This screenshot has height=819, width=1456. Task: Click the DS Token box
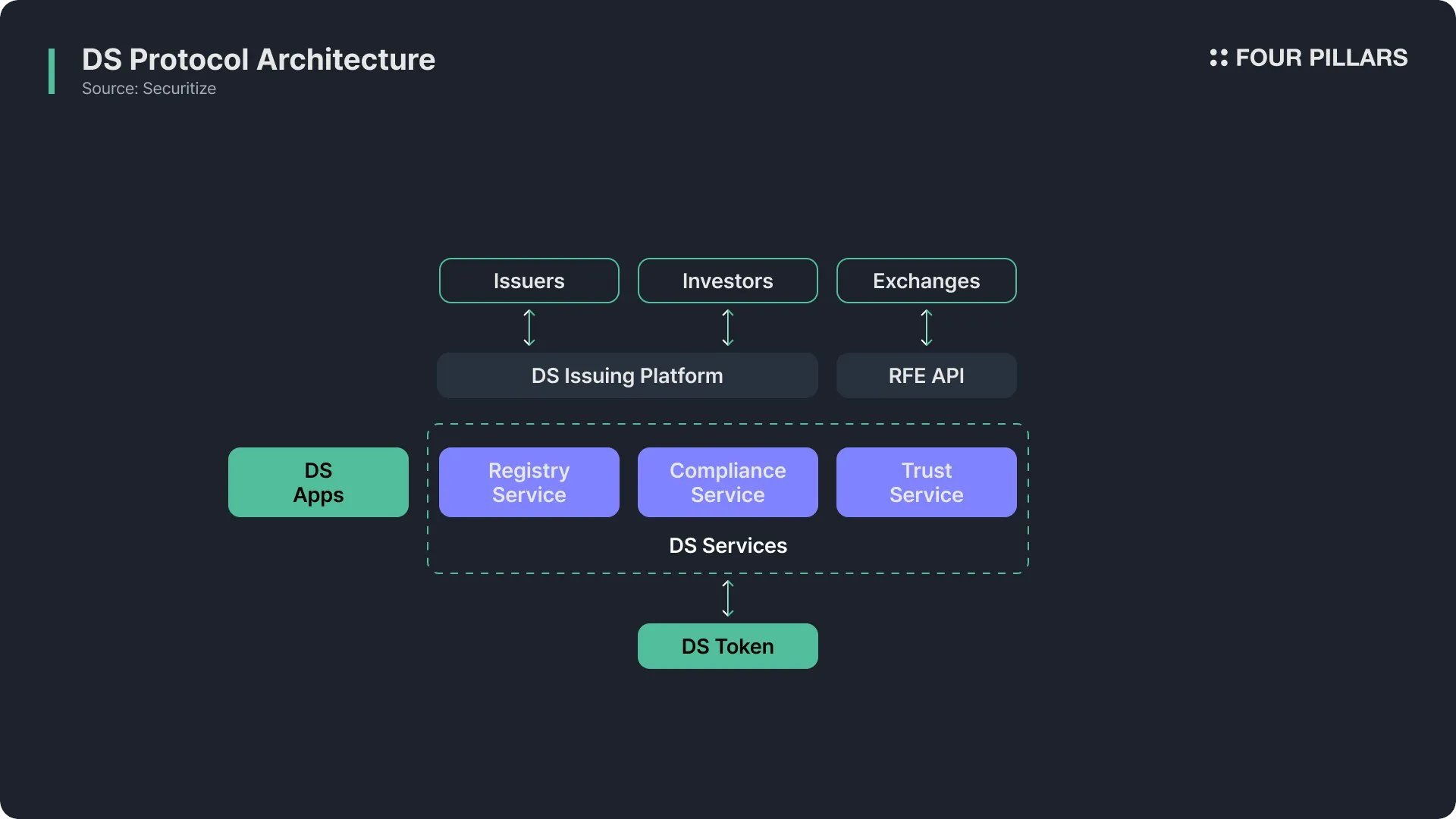728,646
